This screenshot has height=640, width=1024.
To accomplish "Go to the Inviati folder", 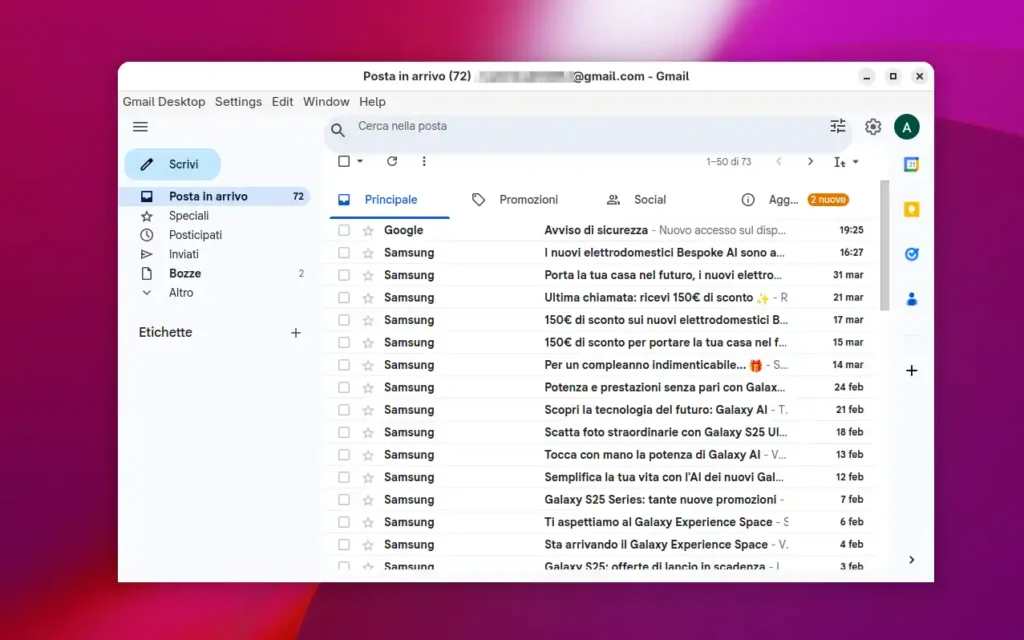I will [184, 254].
